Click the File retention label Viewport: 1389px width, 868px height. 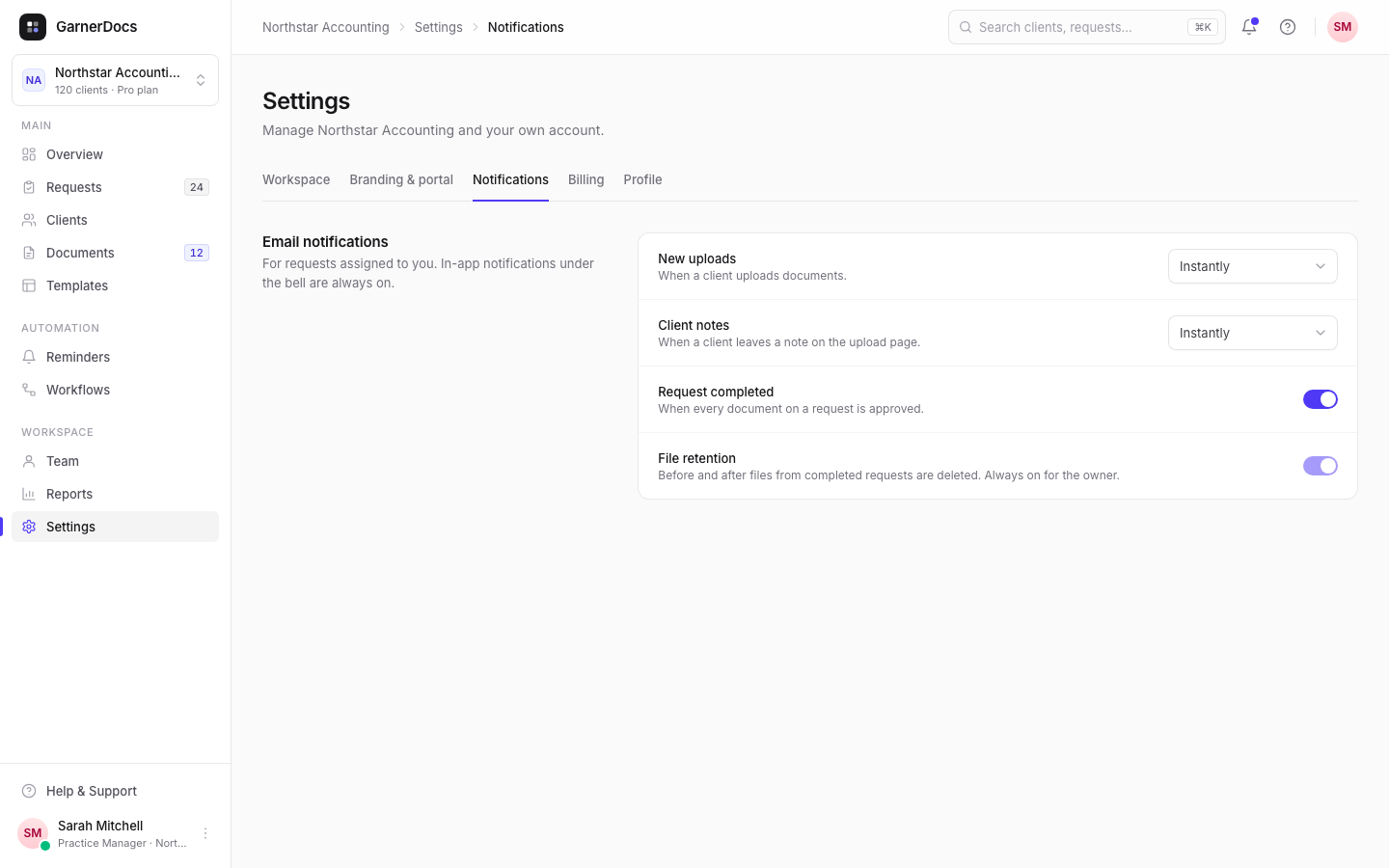pyautogui.click(x=696, y=458)
